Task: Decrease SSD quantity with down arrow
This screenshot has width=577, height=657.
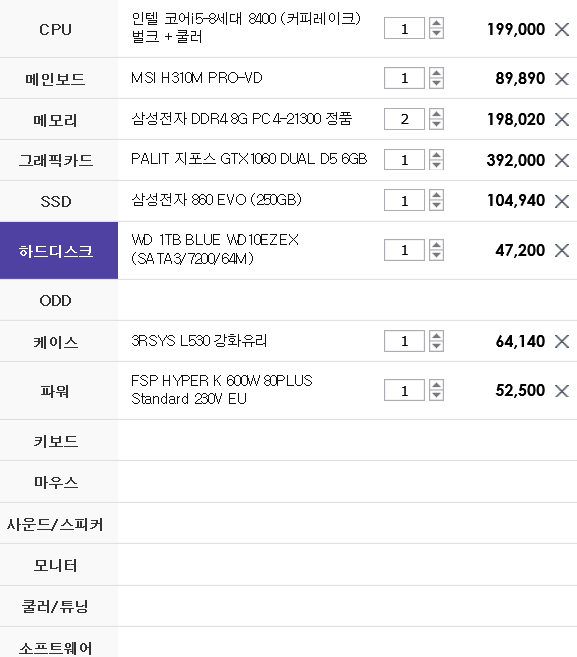Action: [436, 205]
